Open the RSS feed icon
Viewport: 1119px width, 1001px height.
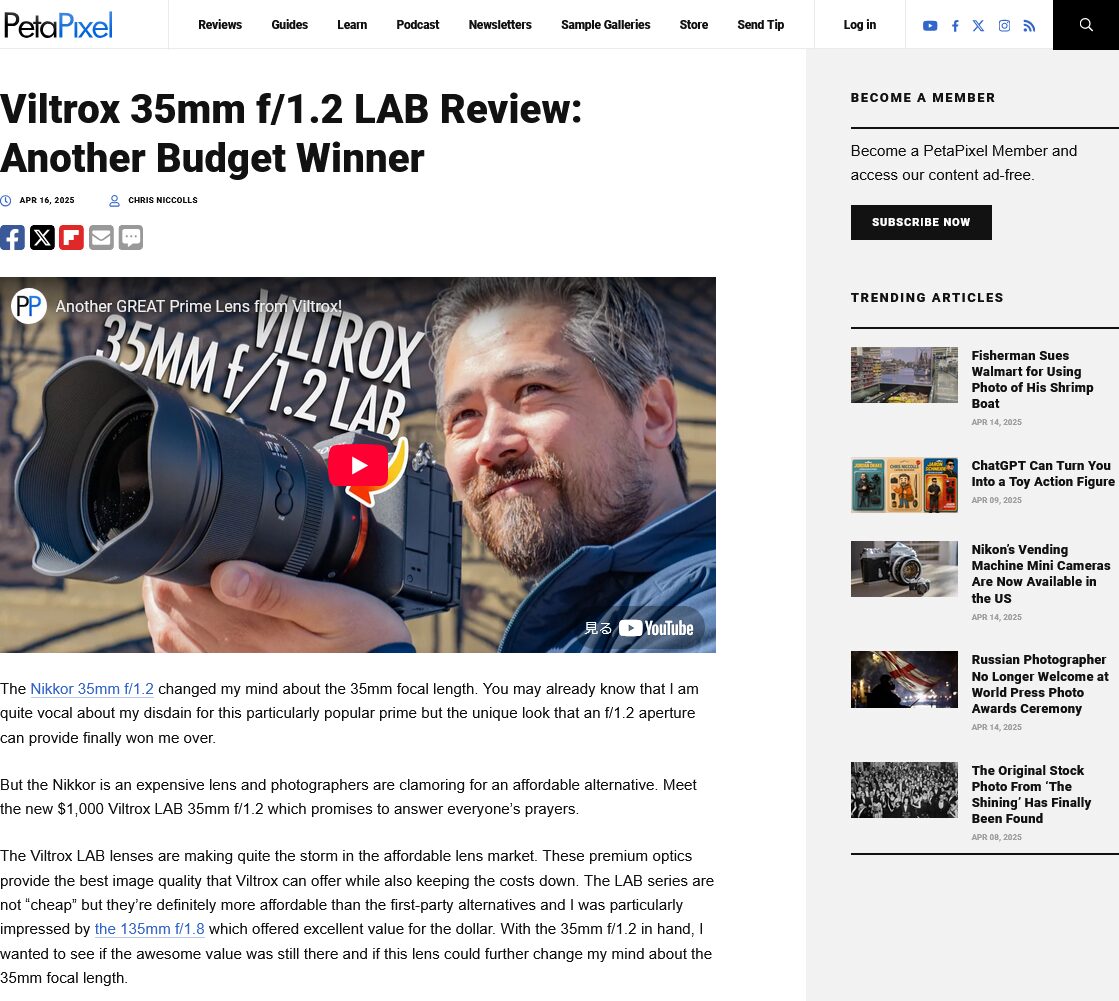[x=1029, y=26]
